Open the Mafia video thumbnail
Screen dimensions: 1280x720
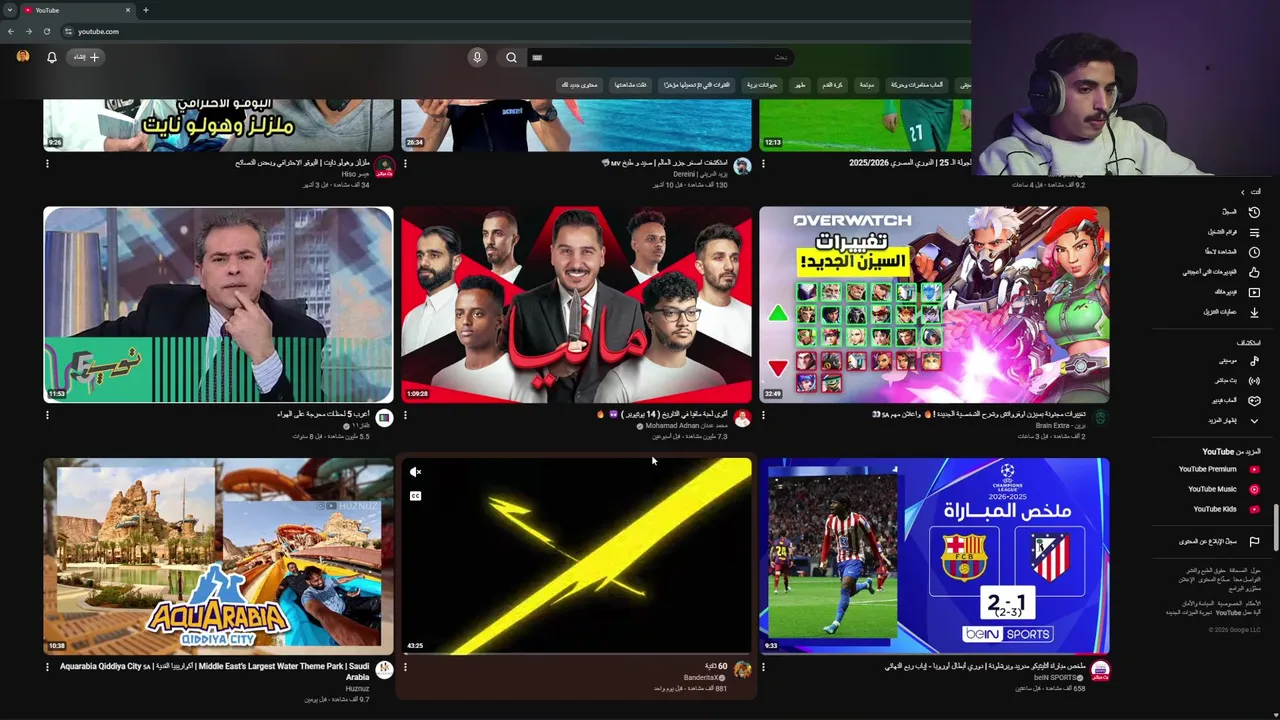(x=576, y=305)
